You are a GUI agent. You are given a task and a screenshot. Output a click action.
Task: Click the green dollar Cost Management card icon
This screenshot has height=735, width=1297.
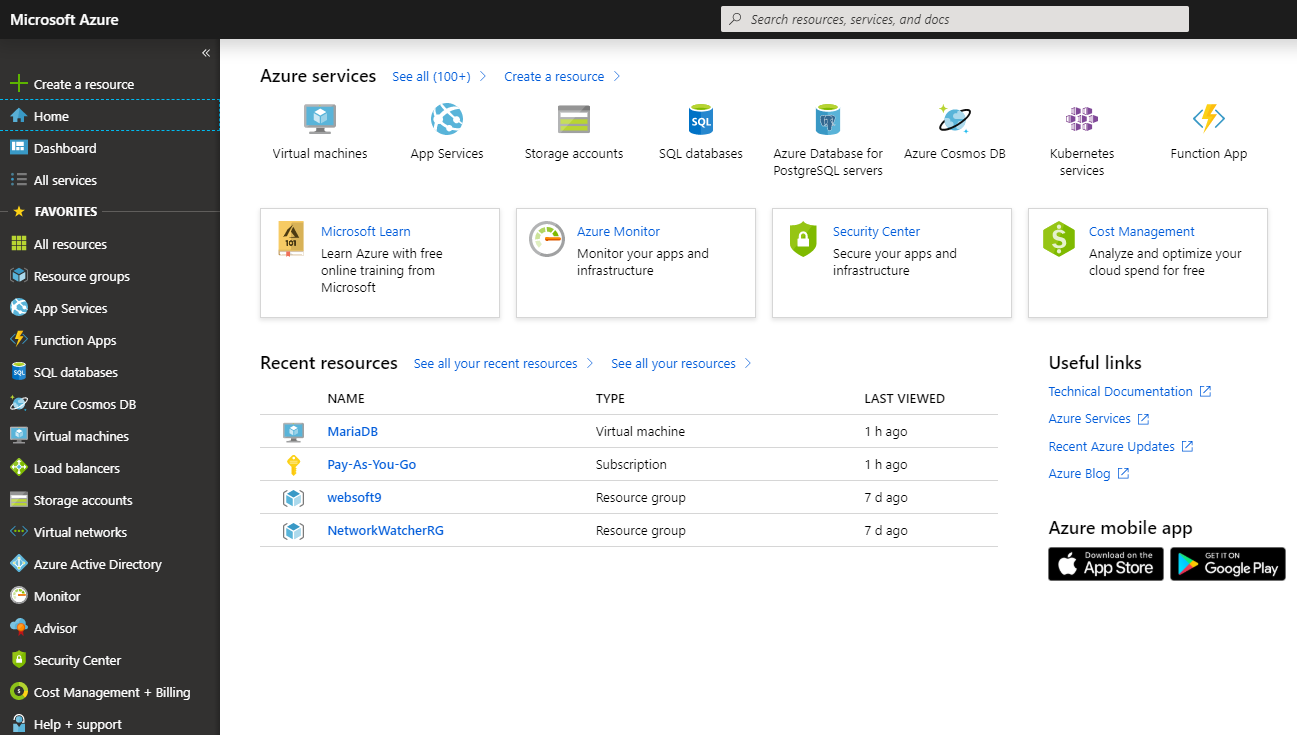(x=1059, y=240)
